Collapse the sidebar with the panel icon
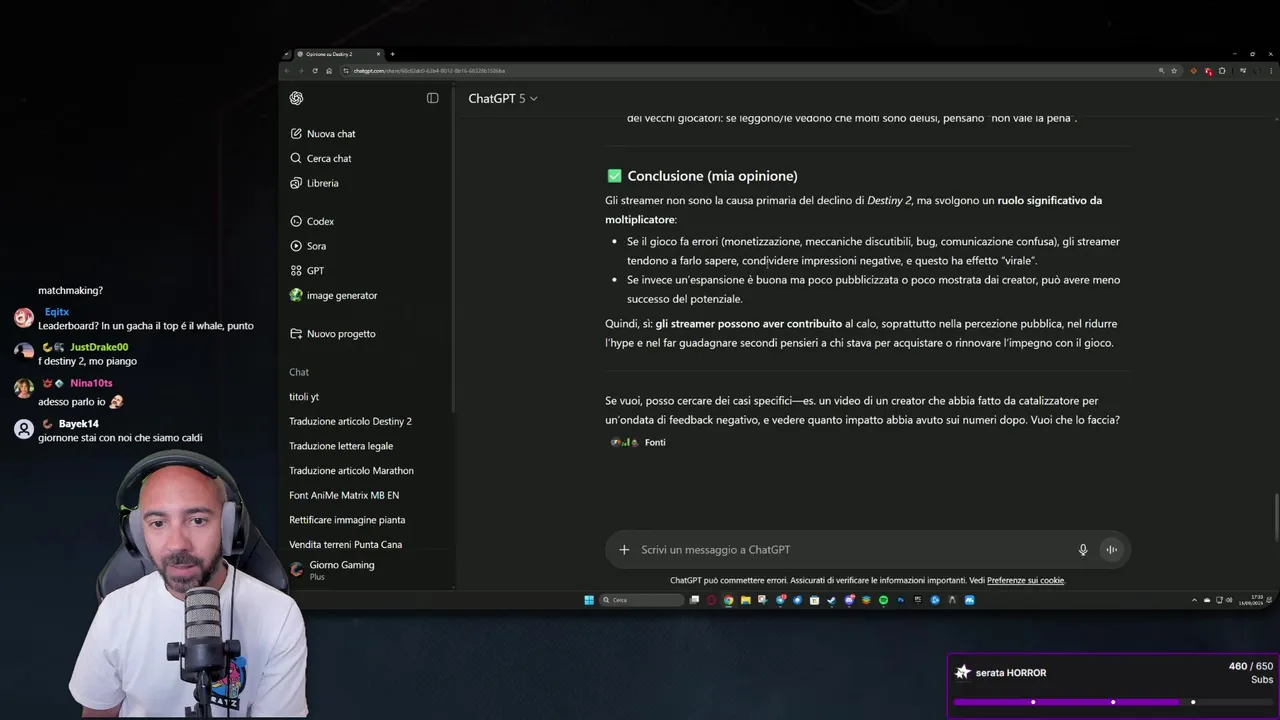Viewport: 1280px width, 720px height. point(432,98)
